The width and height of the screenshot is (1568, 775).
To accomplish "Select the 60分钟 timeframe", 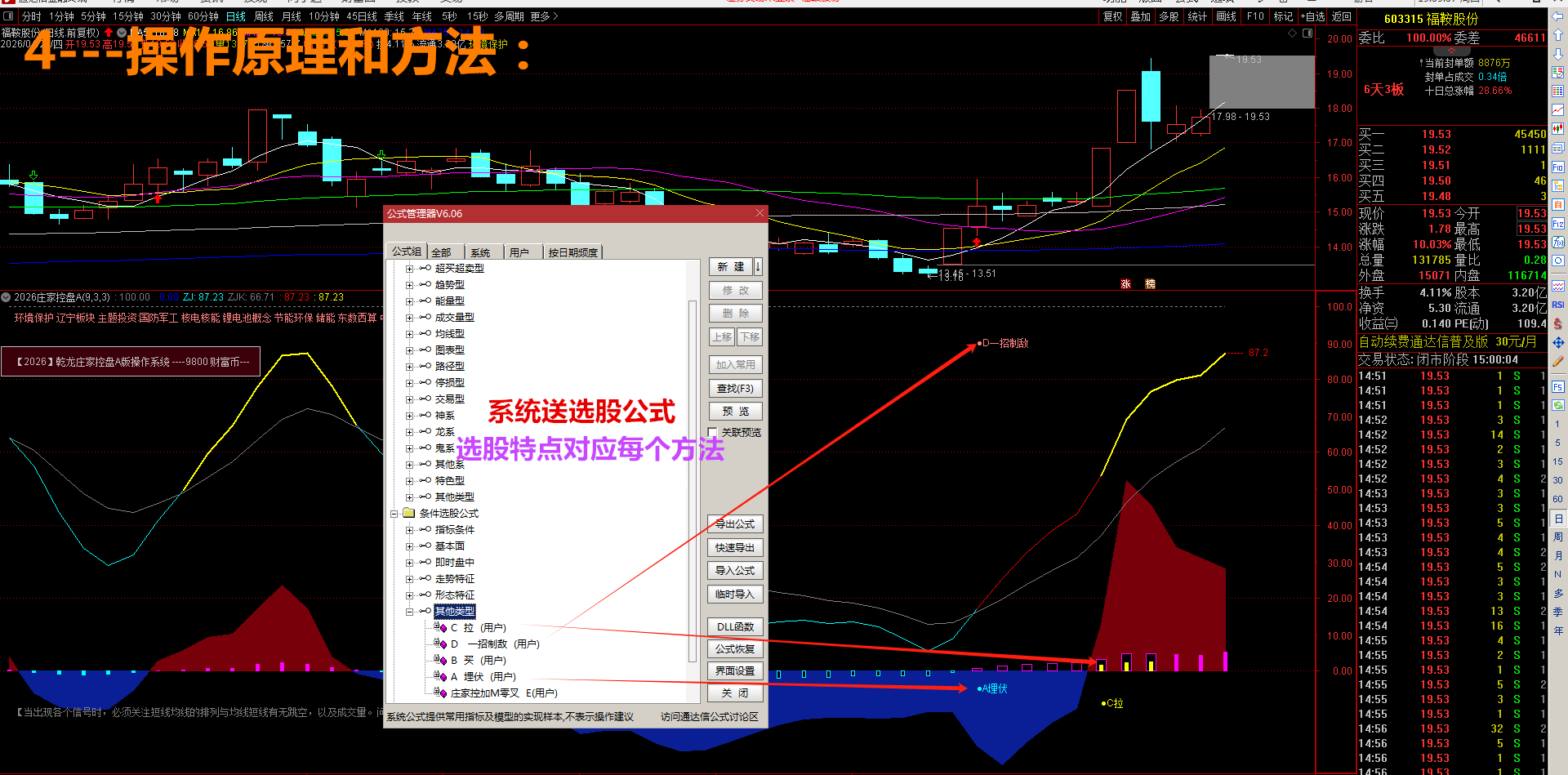I will click(x=203, y=16).
